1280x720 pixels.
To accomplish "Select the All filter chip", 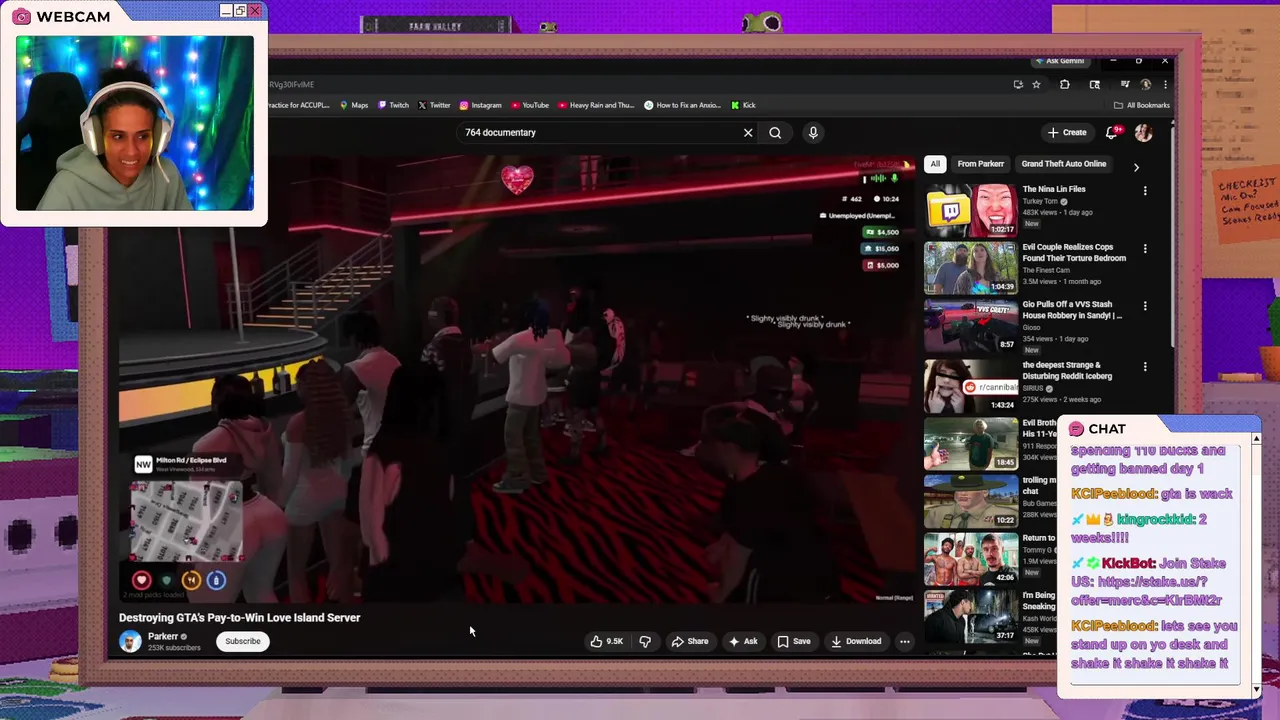I will point(935,164).
